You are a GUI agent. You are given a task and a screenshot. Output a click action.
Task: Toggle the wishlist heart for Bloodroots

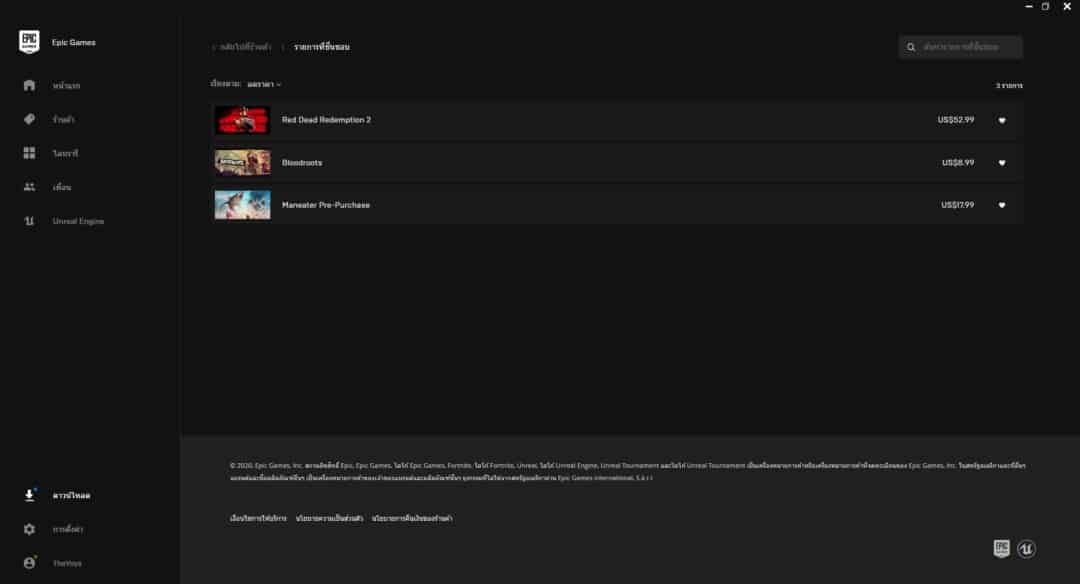click(x=1003, y=162)
